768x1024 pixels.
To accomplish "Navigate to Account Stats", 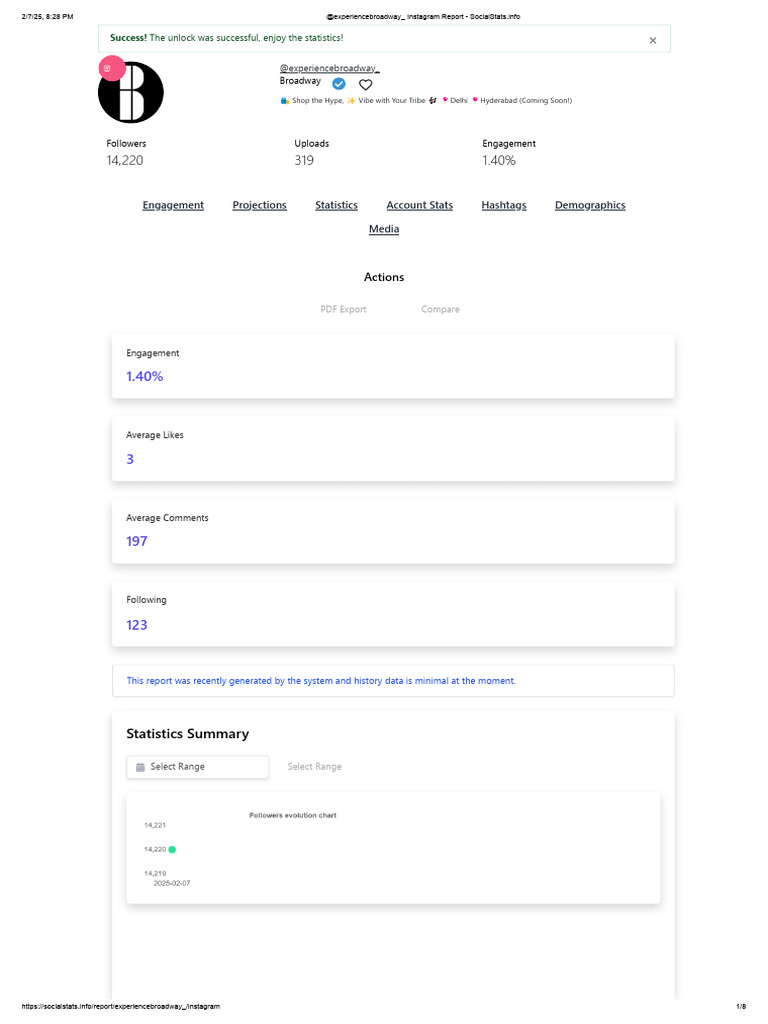I will pyautogui.click(x=419, y=205).
